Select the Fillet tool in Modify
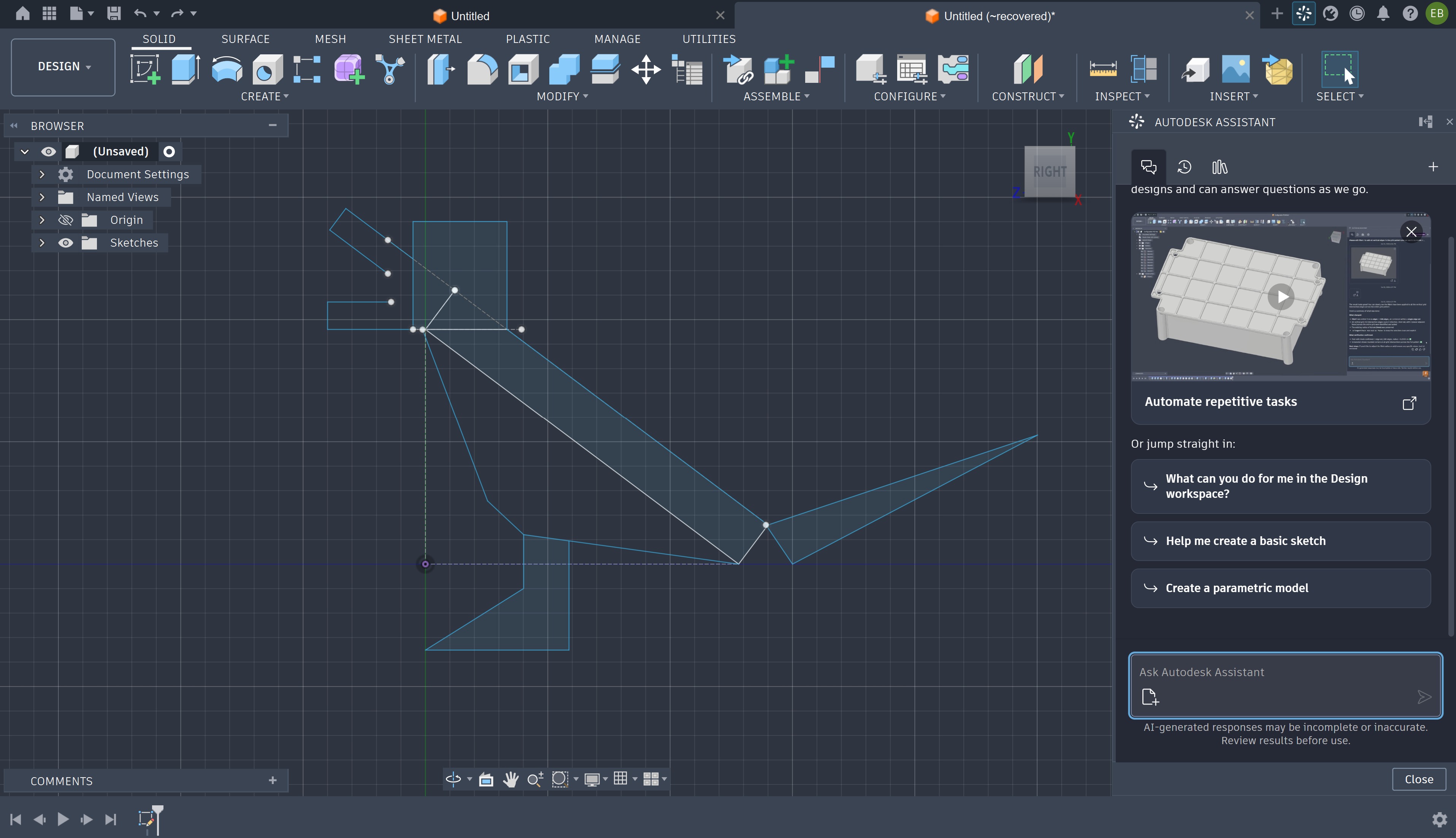Image resolution: width=1456 pixels, height=838 pixels. (x=482, y=70)
